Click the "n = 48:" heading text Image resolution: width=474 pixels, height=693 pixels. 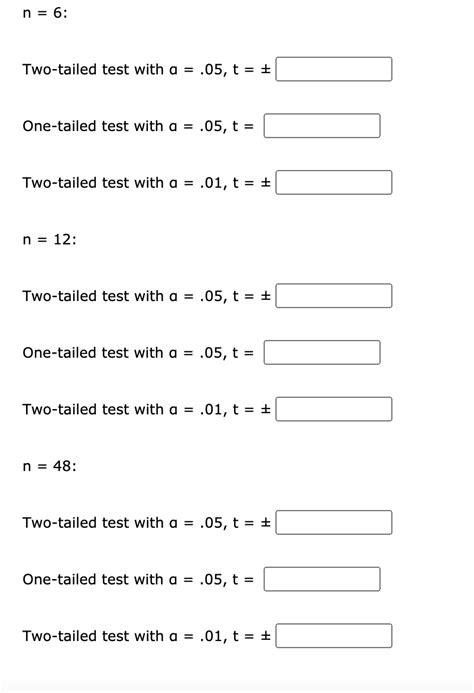[49, 466]
